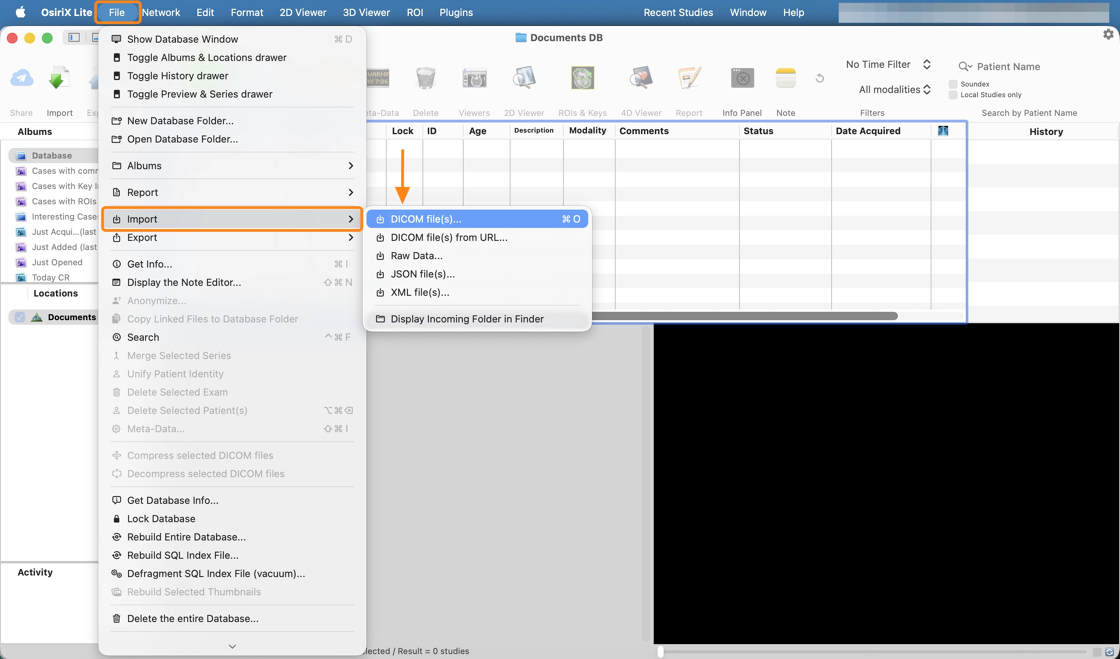Open the settings gear in title bar
The image size is (1120, 659).
click(1108, 34)
